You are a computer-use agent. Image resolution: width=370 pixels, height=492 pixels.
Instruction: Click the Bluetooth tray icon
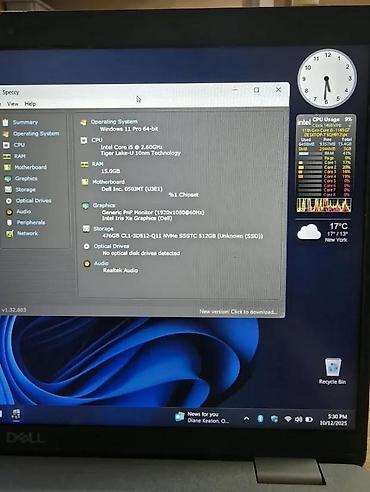coord(260,419)
